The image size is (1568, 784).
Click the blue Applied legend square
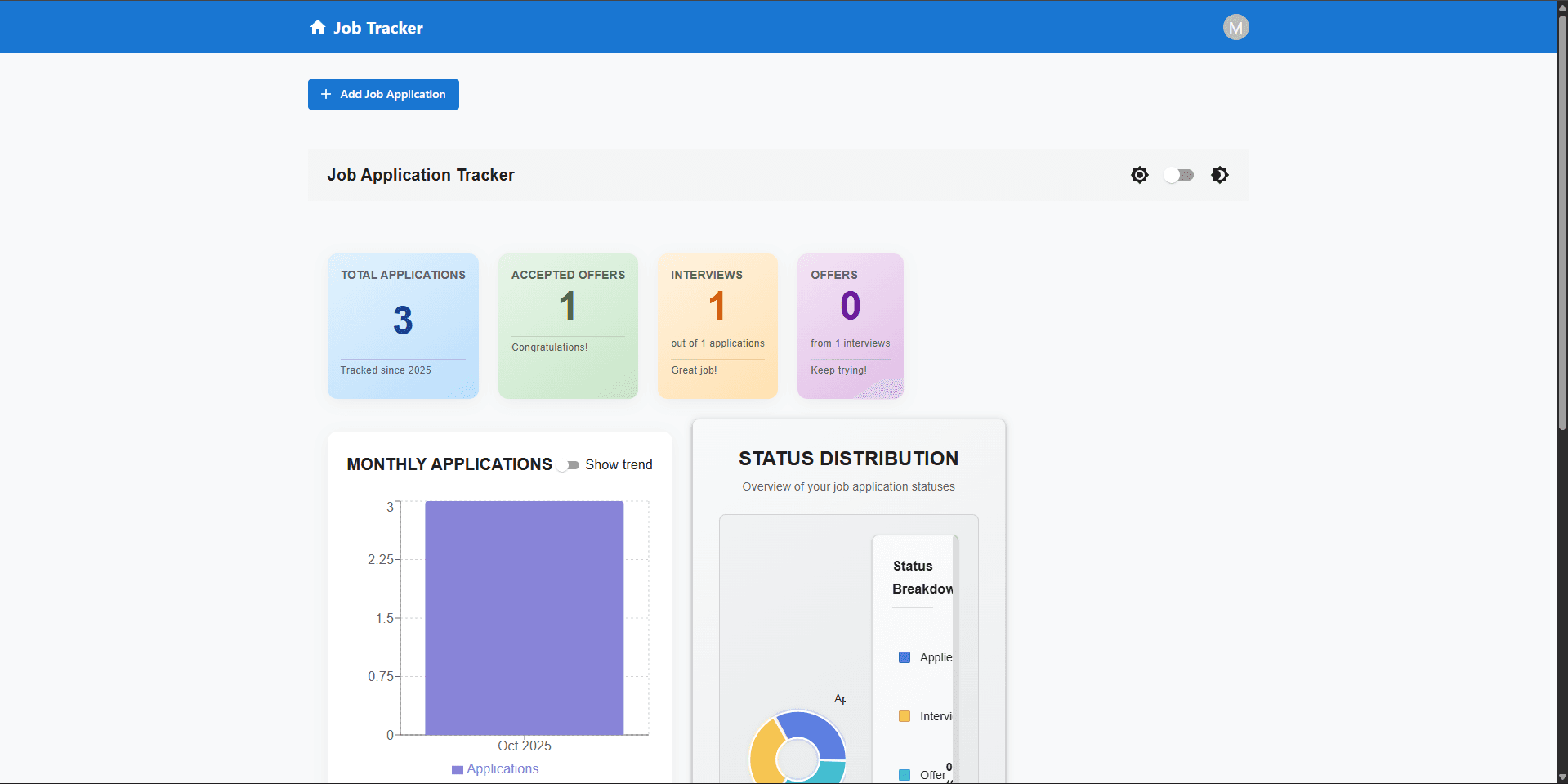click(904, 656)
